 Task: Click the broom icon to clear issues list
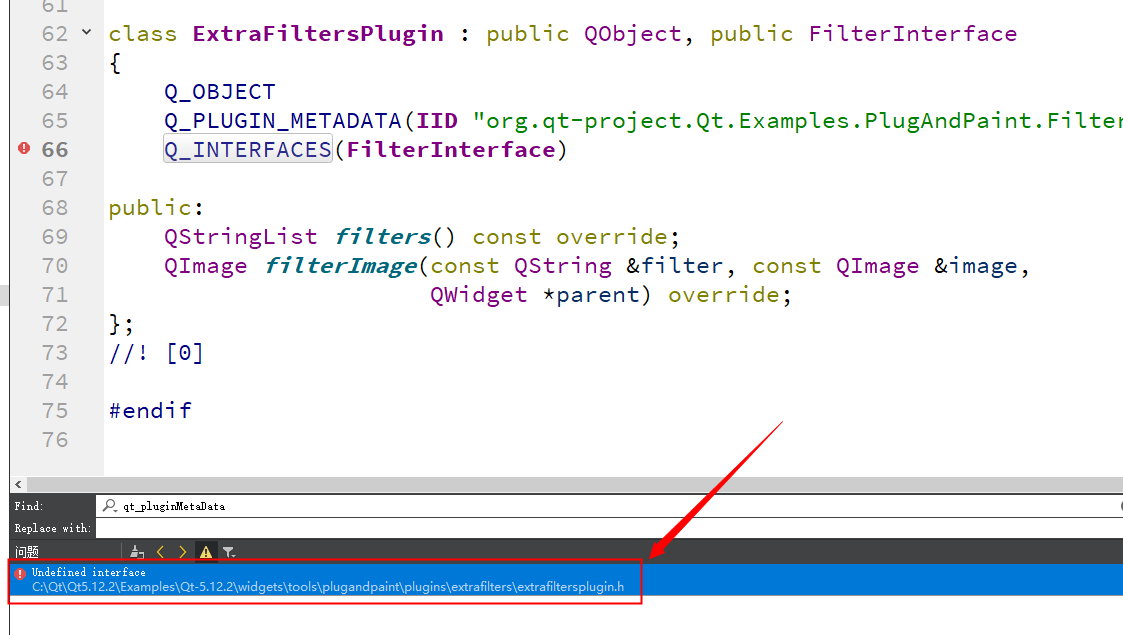[136, 551]
